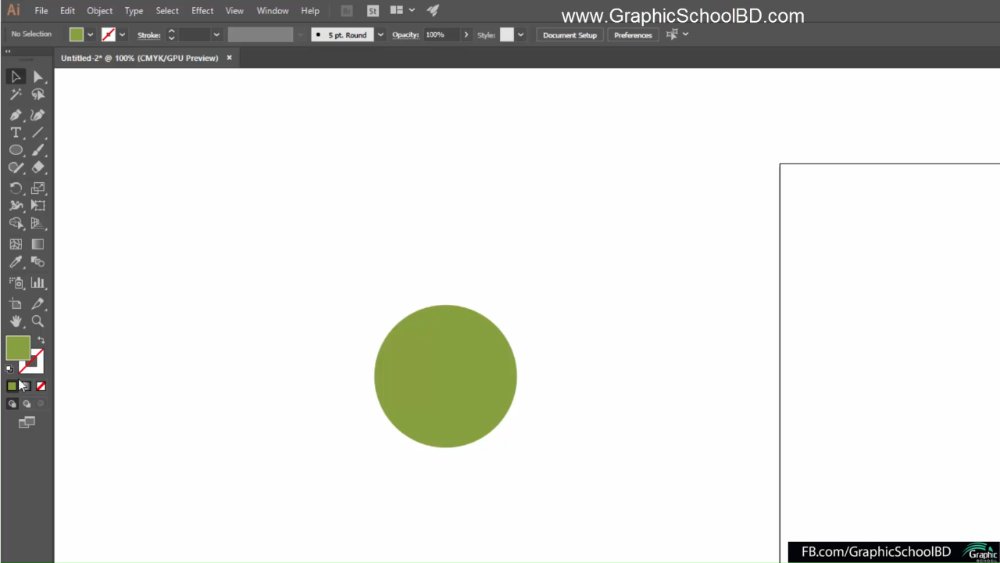Select the Paintbrush tool

(38, 150)
